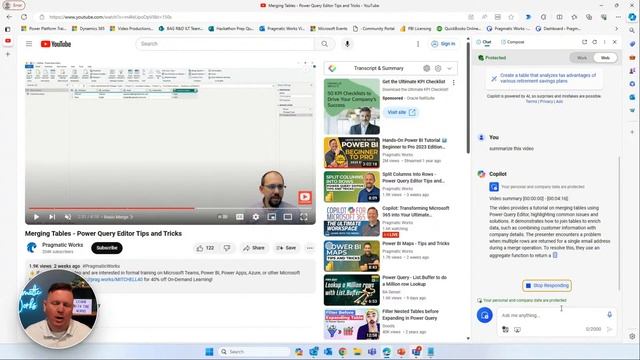Click the YouTube search magnifier button

324,44
